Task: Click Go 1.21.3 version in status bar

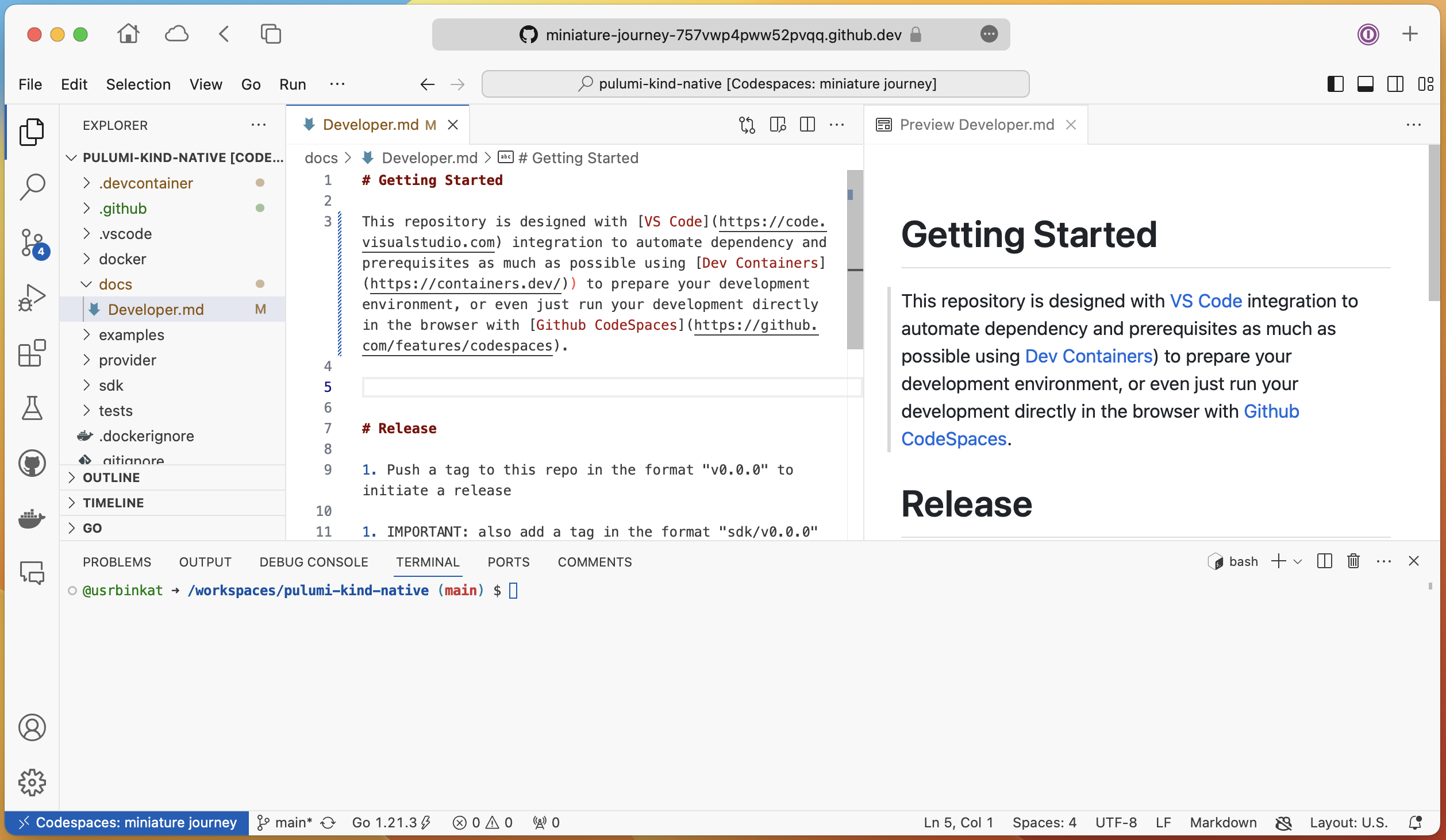Action: click(391, 823)
